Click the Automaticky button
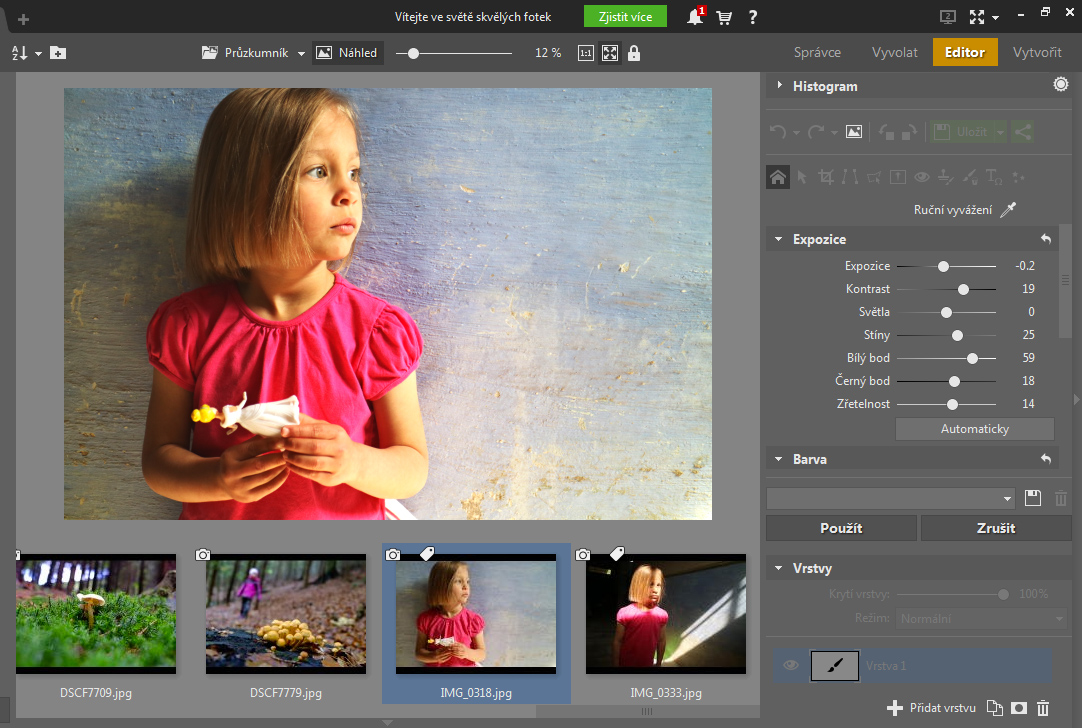Screen dimensions: 1082x728 pos(974,429)
